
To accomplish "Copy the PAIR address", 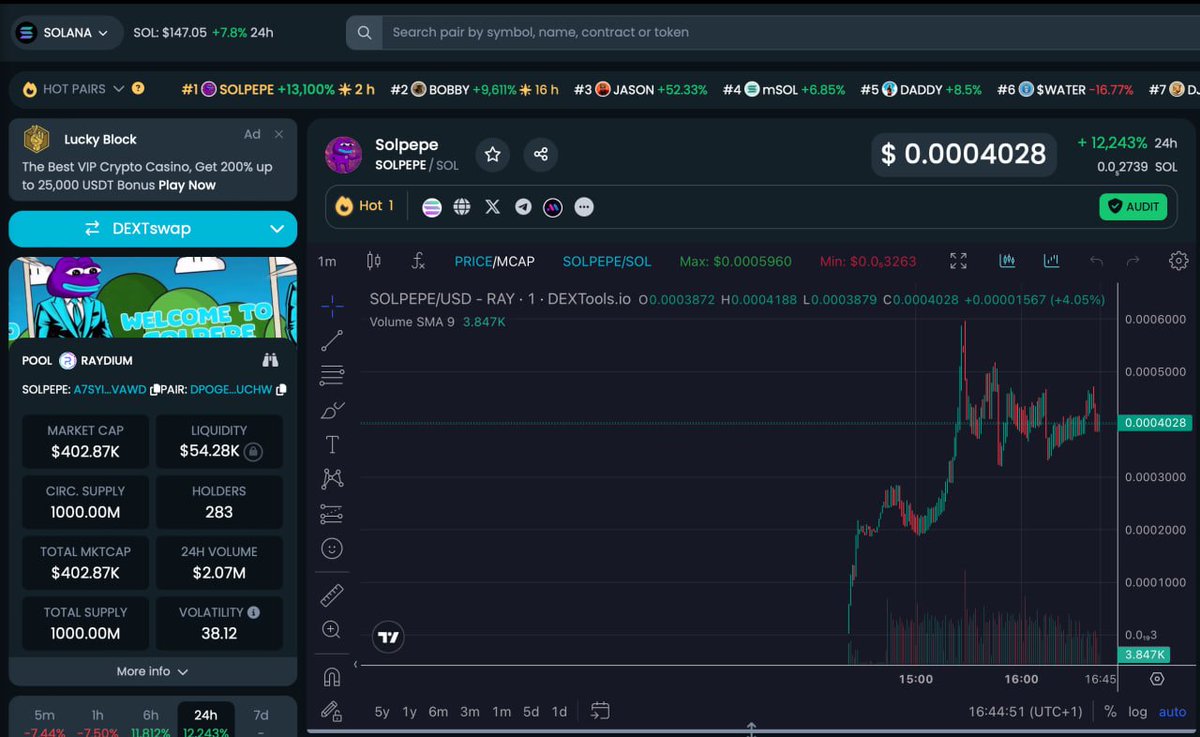I will (281, 389).
